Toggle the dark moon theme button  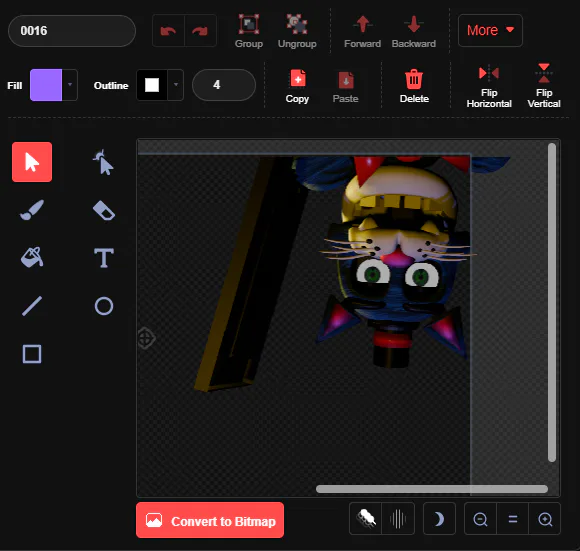[439, 519]
